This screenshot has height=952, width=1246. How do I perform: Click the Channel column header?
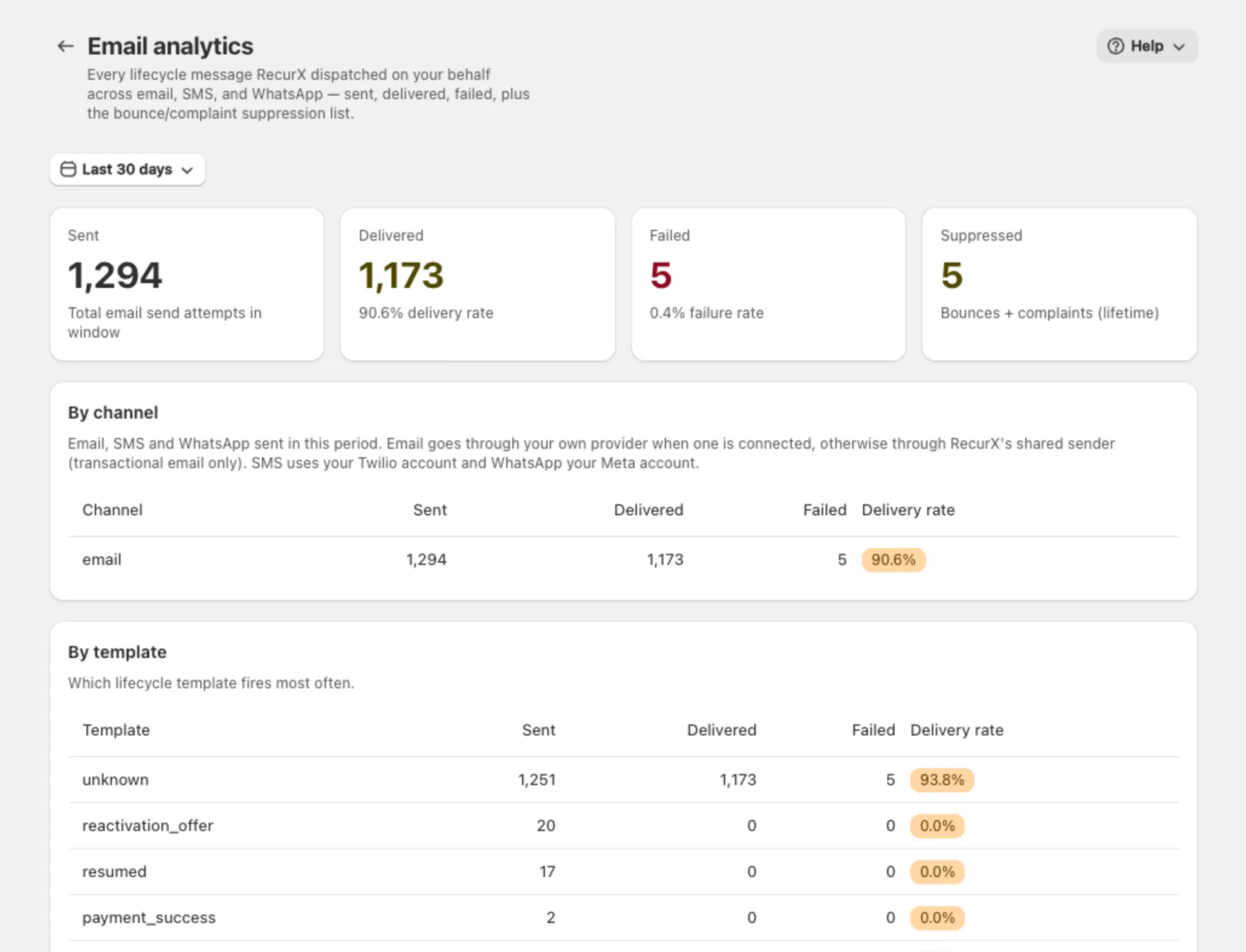[x=112, y=510]
